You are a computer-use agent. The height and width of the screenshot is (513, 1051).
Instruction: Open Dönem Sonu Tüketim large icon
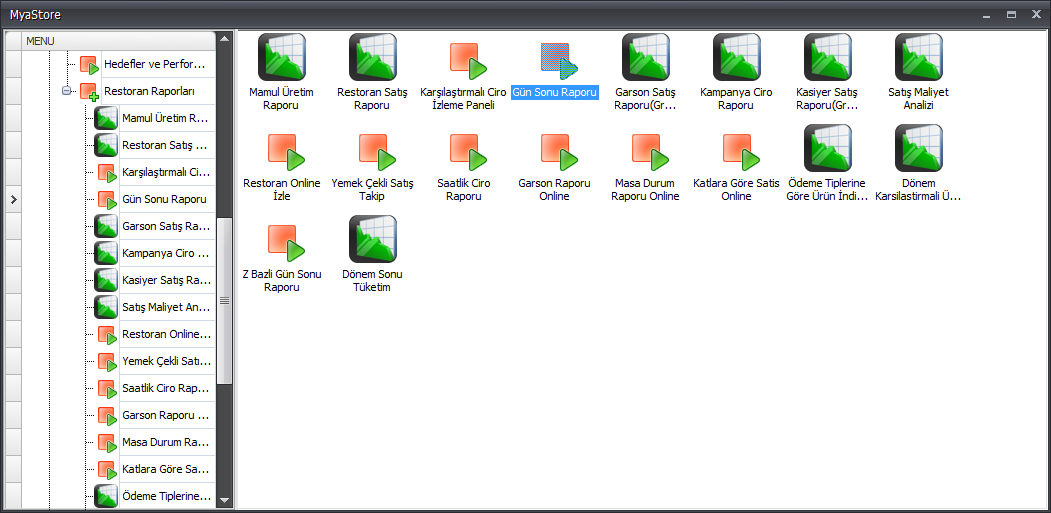tap(373, 239)
